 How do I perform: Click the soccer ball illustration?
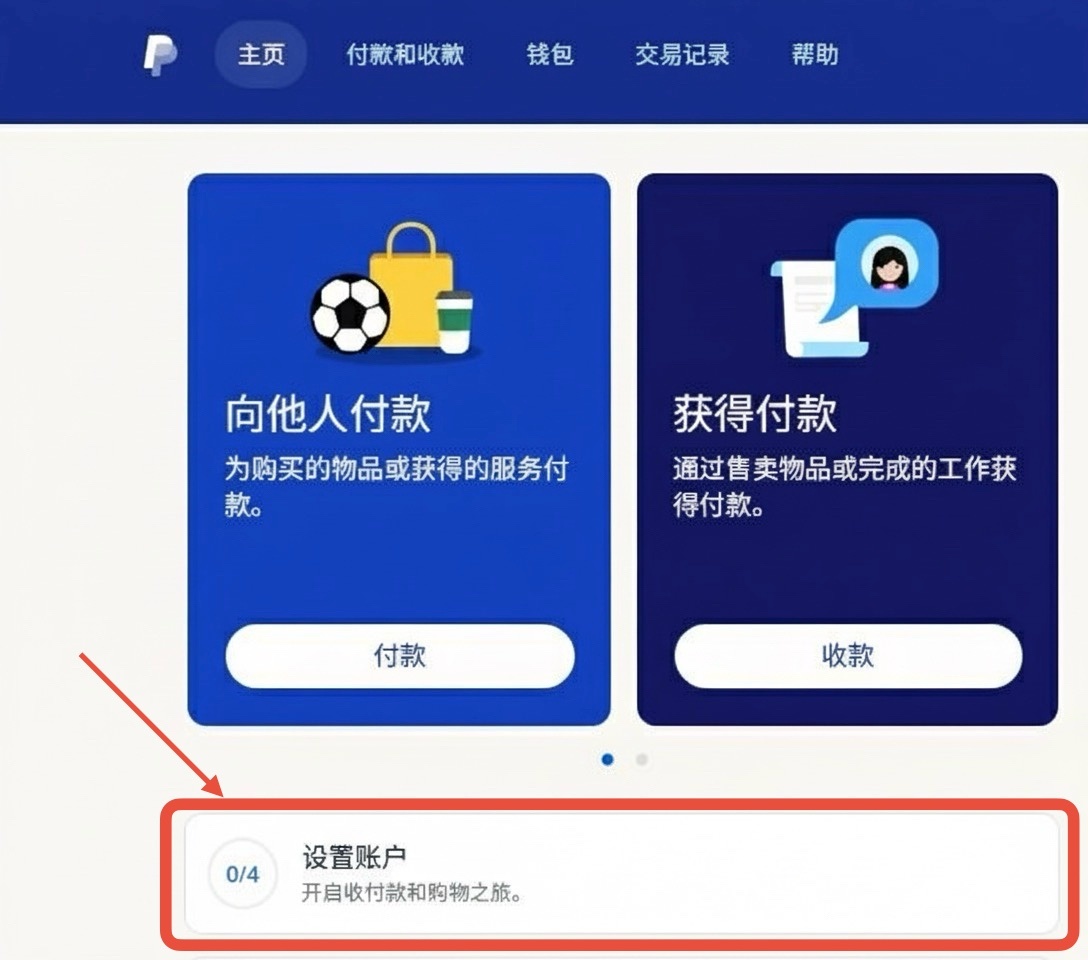[350, 314]
